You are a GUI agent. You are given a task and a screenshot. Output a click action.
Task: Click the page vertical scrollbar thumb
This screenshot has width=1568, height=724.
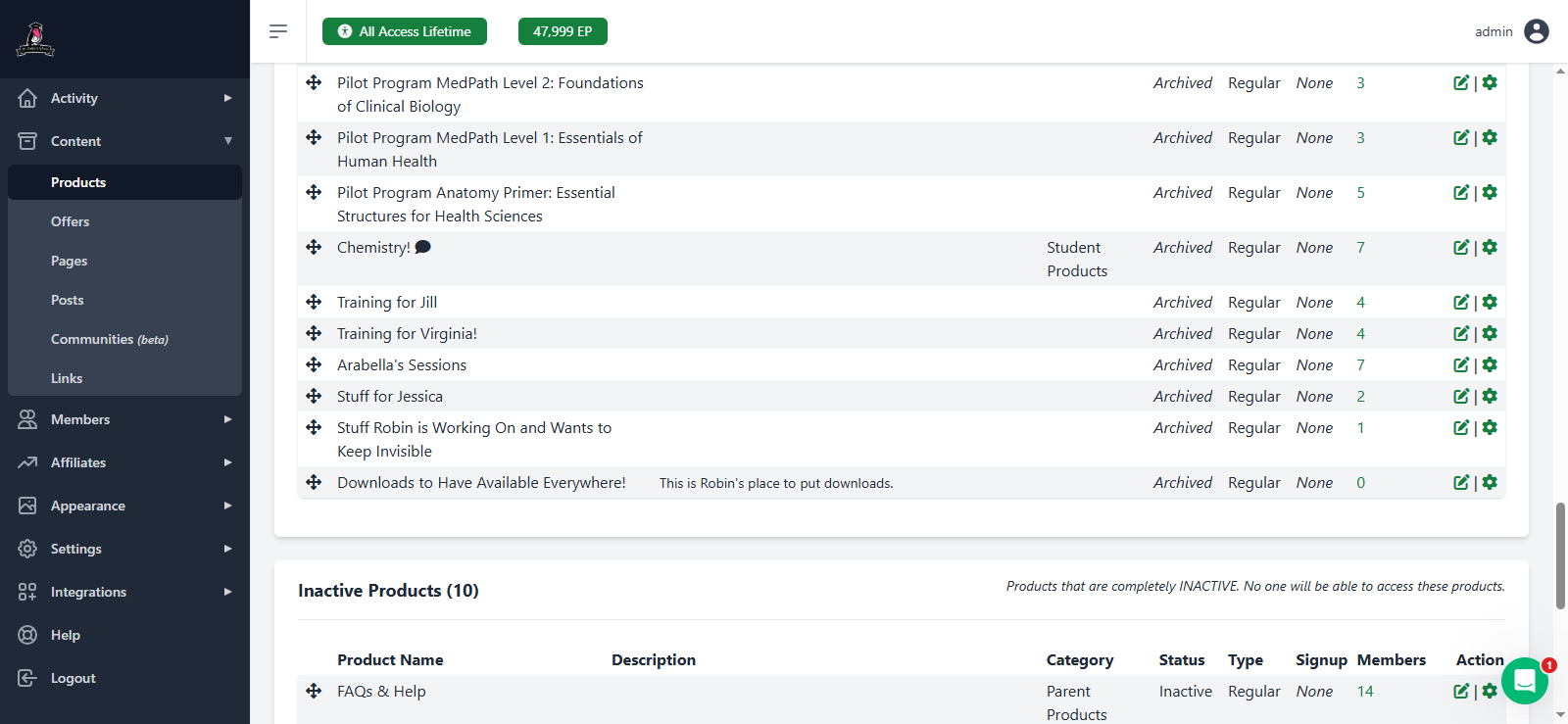point(1560,555)
